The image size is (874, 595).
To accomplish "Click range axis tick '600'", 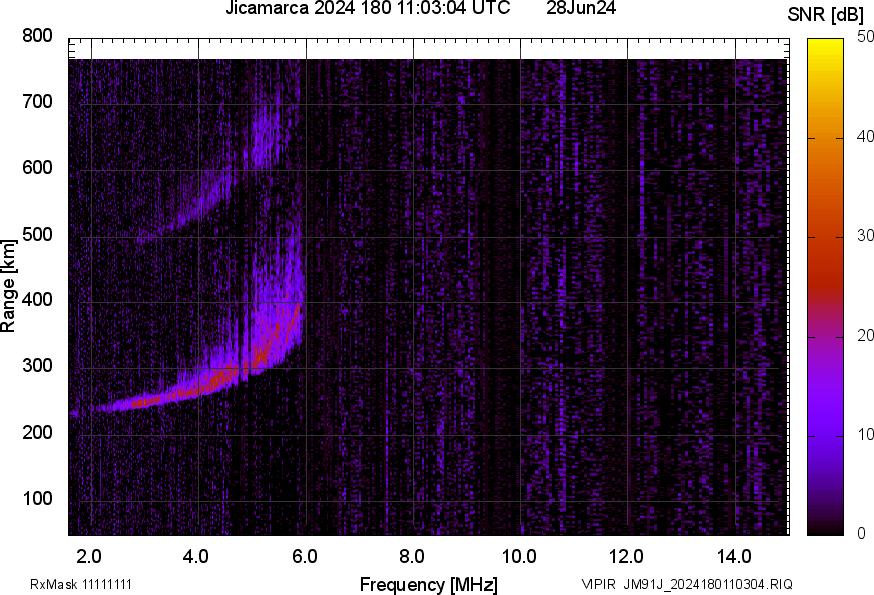I will click(37, 167).
